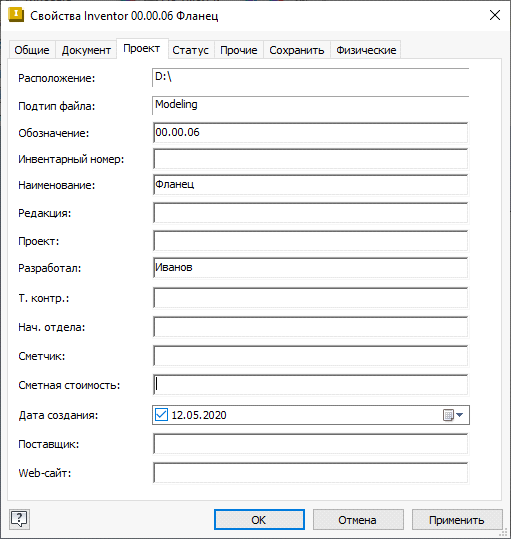Go to the Статус tab

pos(191,50)
